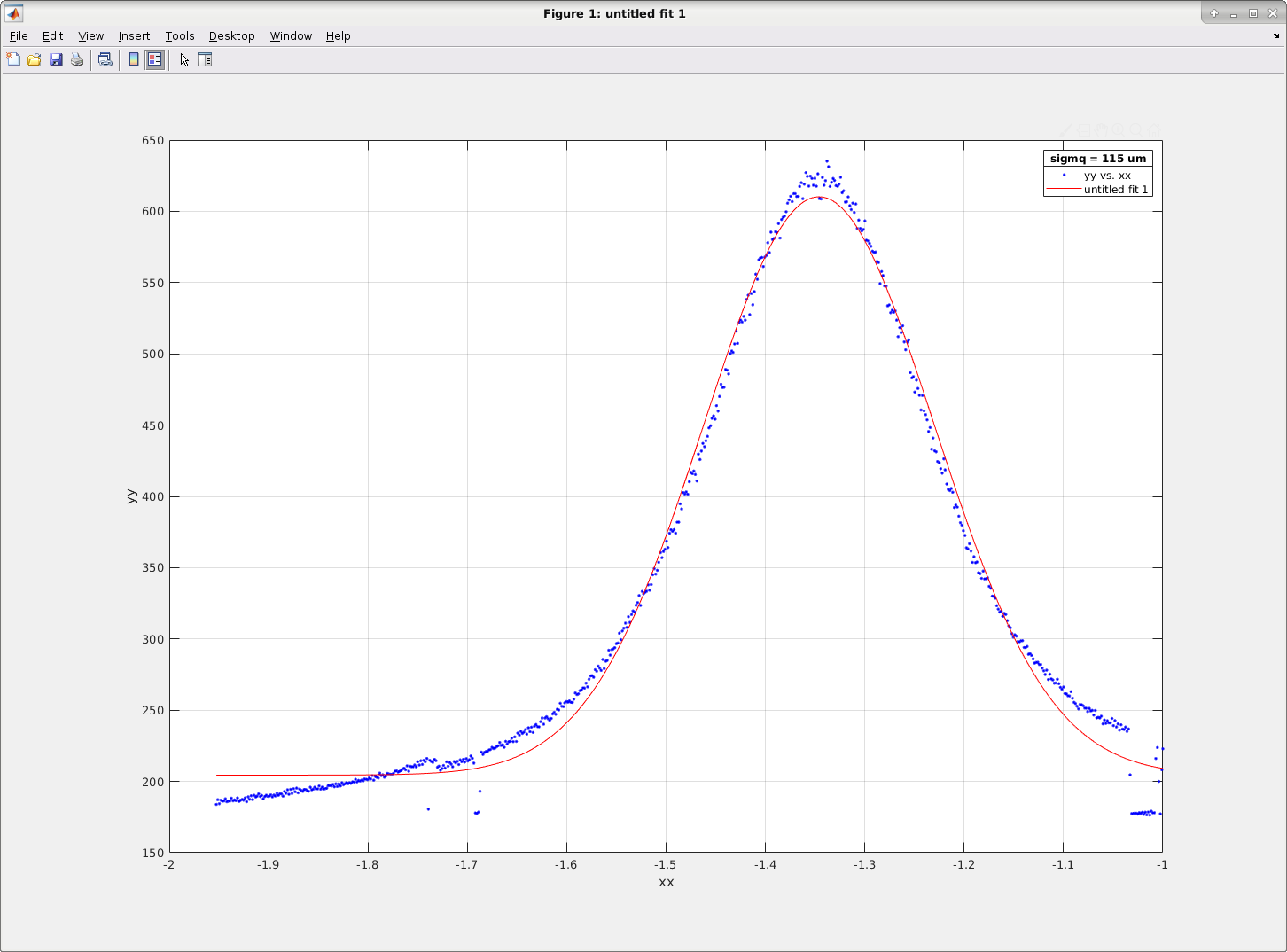Viewport: 1287px width, 952px height.
Task: Click the 'sigmq = 115 um' legend title
Action: coord(1097,159)
